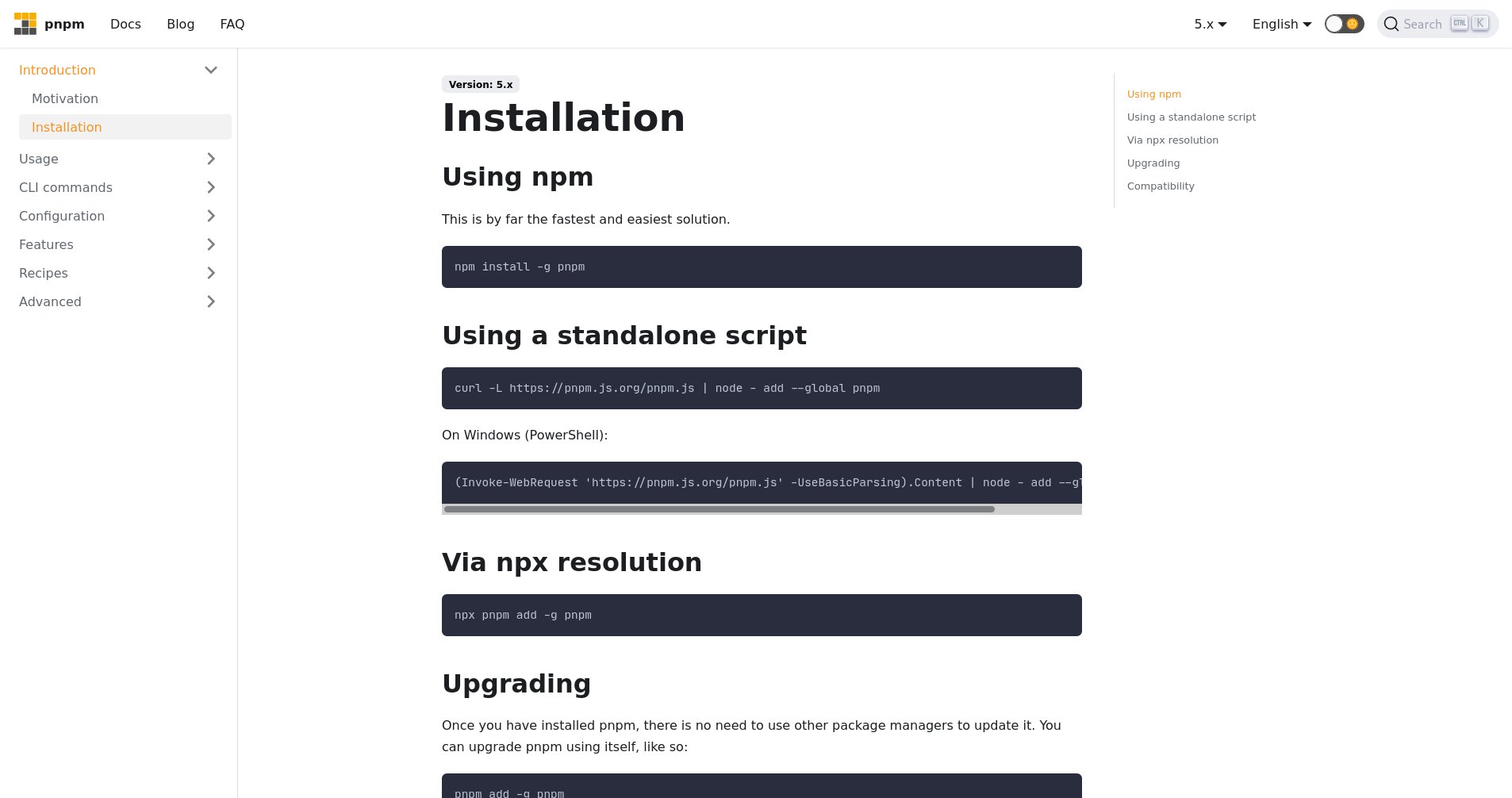Viewport: 1512px width, 798px height.
Task: Click the 'pnpm add -g pnpm' upgrade command
Action: [509, 793]
